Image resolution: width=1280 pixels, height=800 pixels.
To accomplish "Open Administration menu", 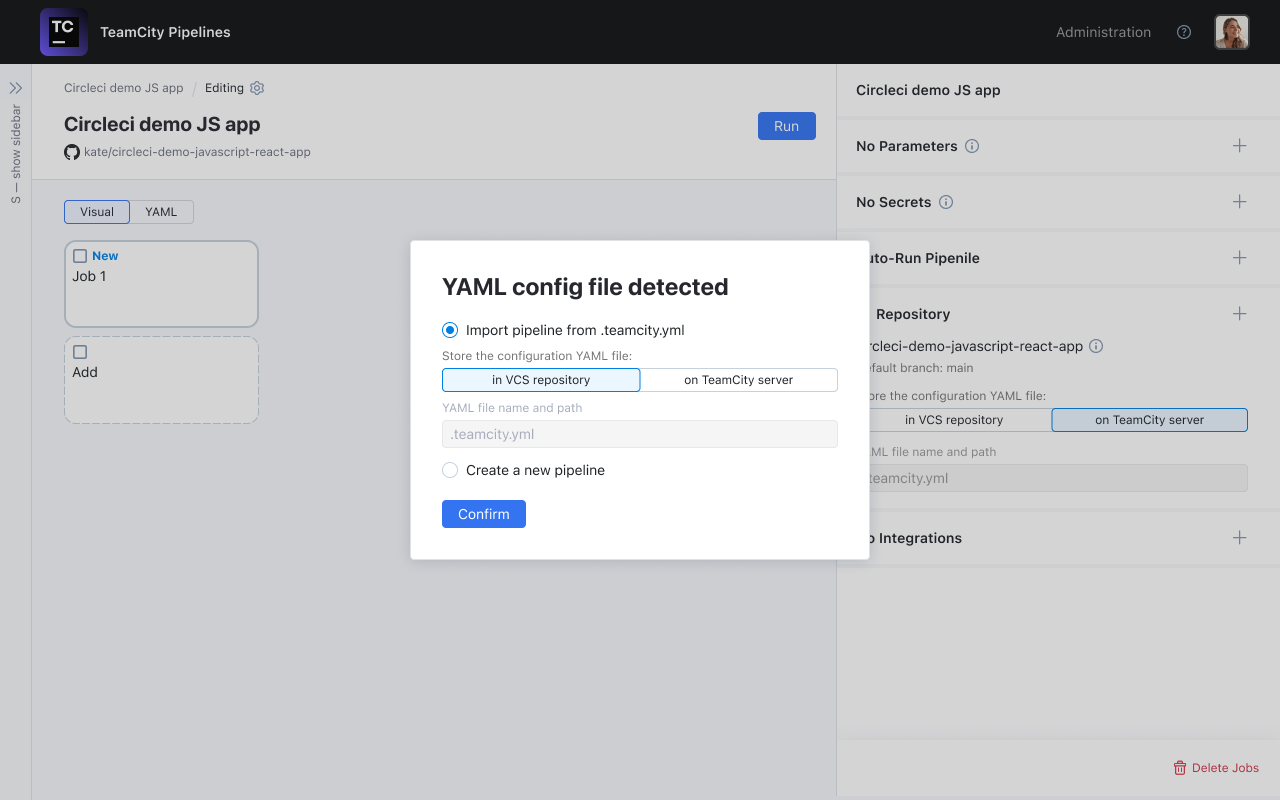I will click(1103, 32).
